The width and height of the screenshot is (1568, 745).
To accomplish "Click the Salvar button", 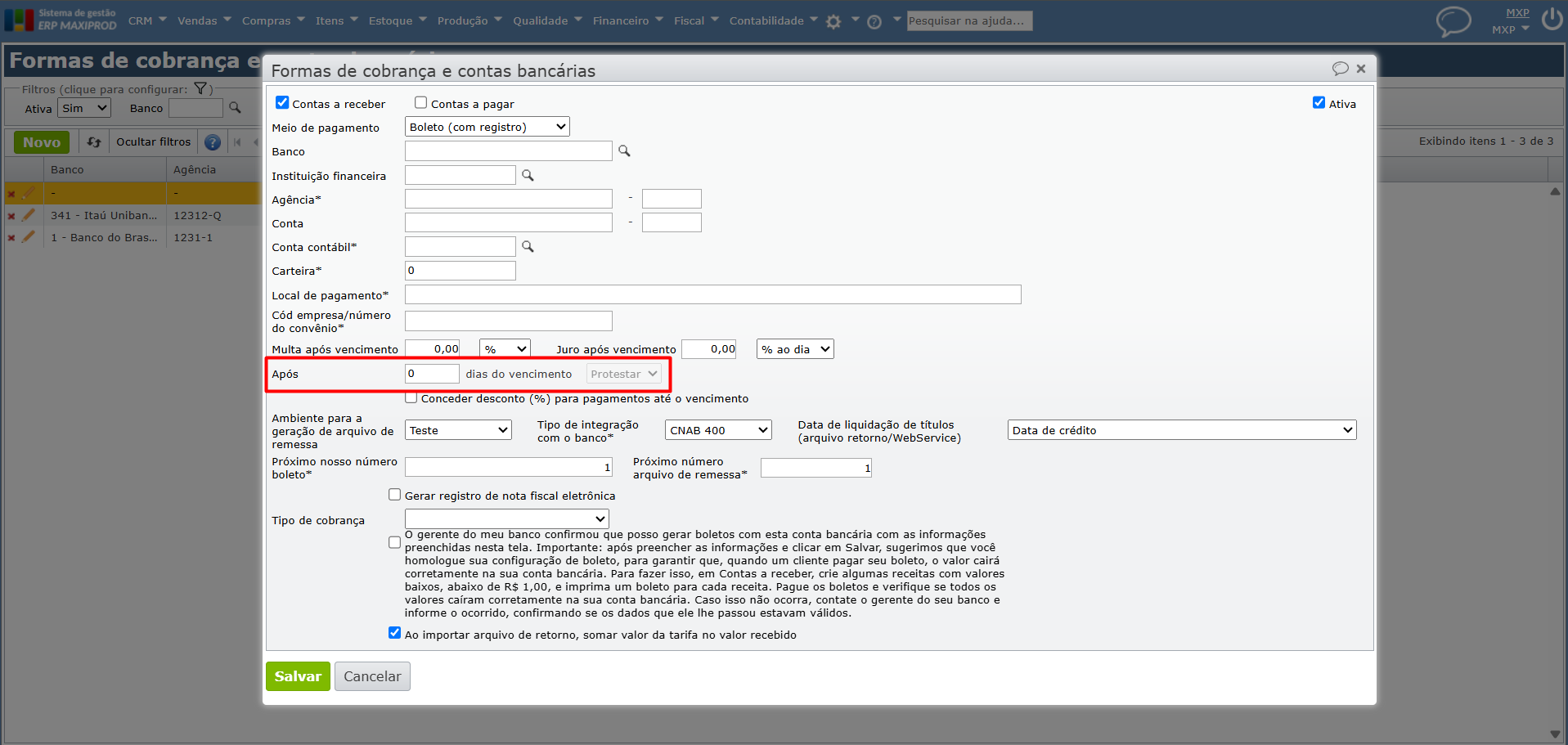I will (x=298, y=676).
